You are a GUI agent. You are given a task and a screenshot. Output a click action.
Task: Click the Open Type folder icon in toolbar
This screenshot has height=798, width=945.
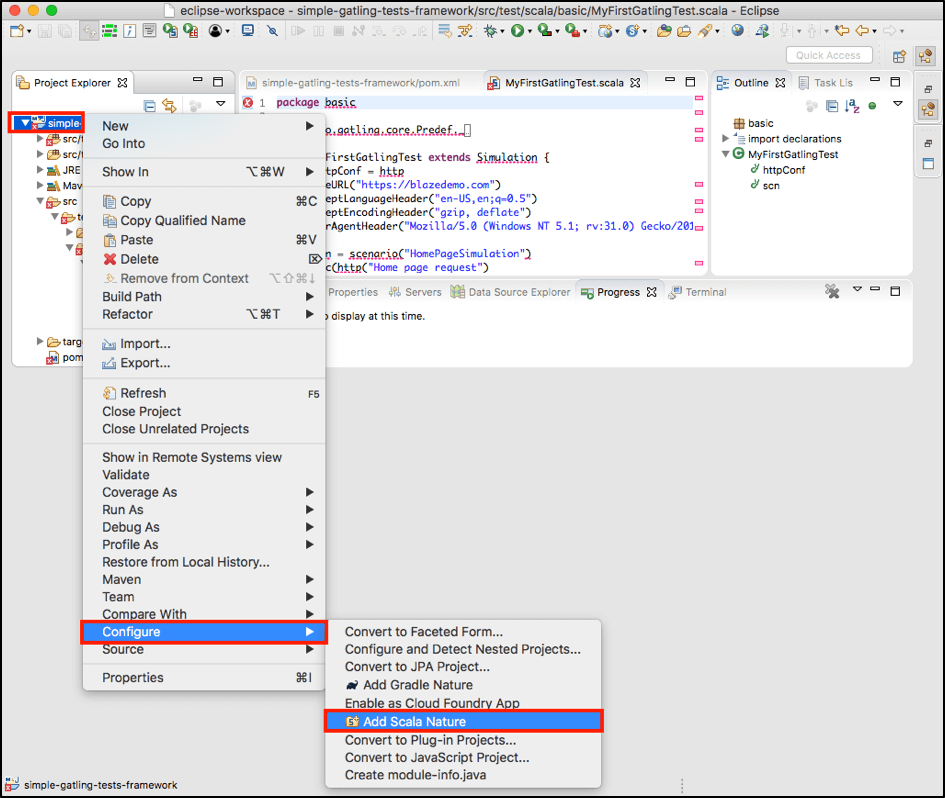(x=664, y=31)
